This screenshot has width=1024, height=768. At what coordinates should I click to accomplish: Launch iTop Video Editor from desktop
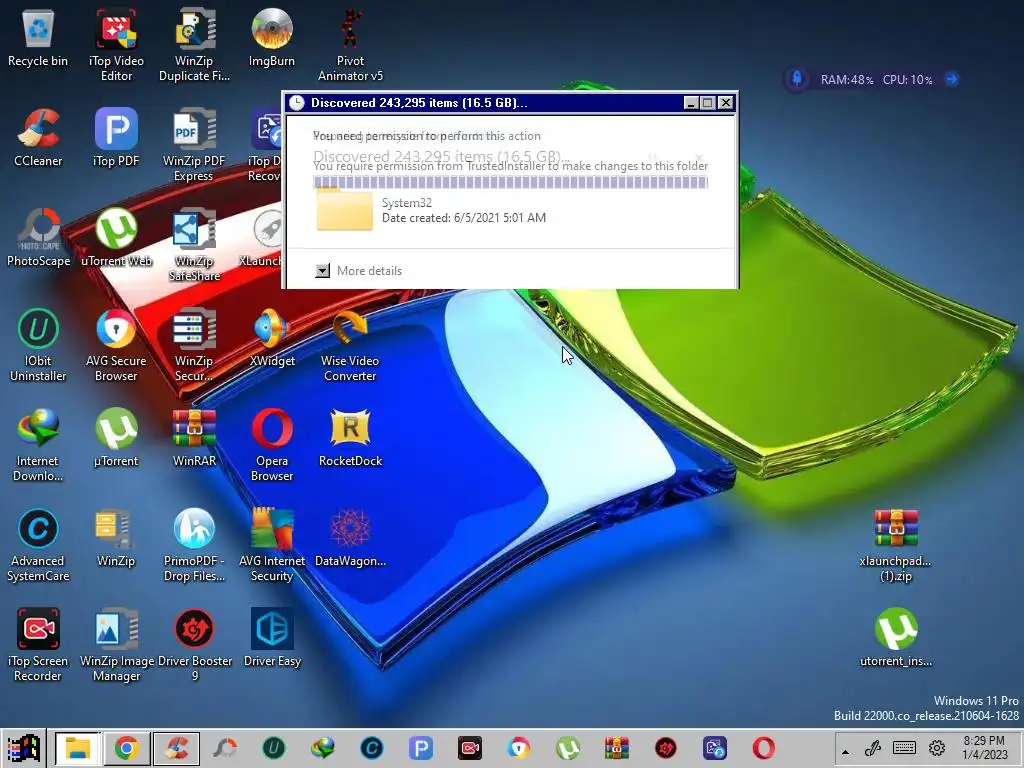click(116, 44)
